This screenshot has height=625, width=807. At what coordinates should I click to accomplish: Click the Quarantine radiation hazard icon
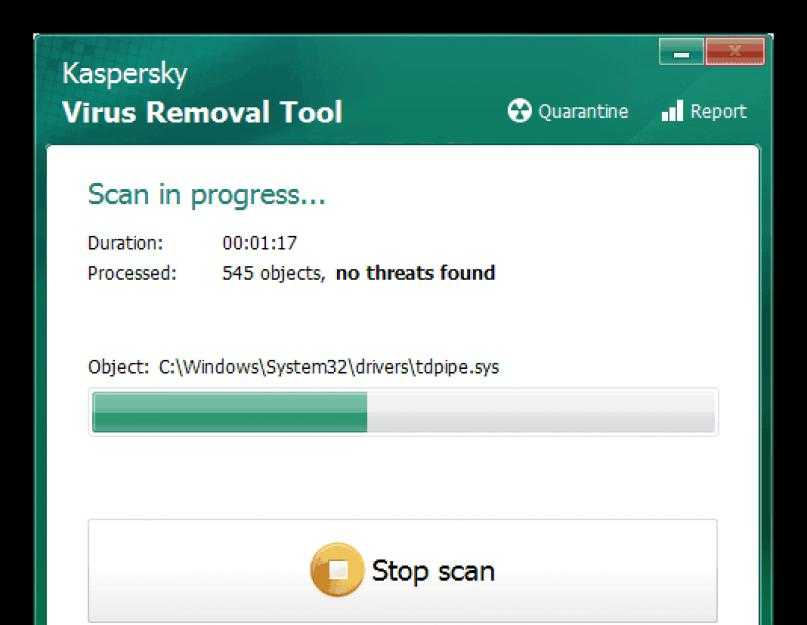coord(519,111)
